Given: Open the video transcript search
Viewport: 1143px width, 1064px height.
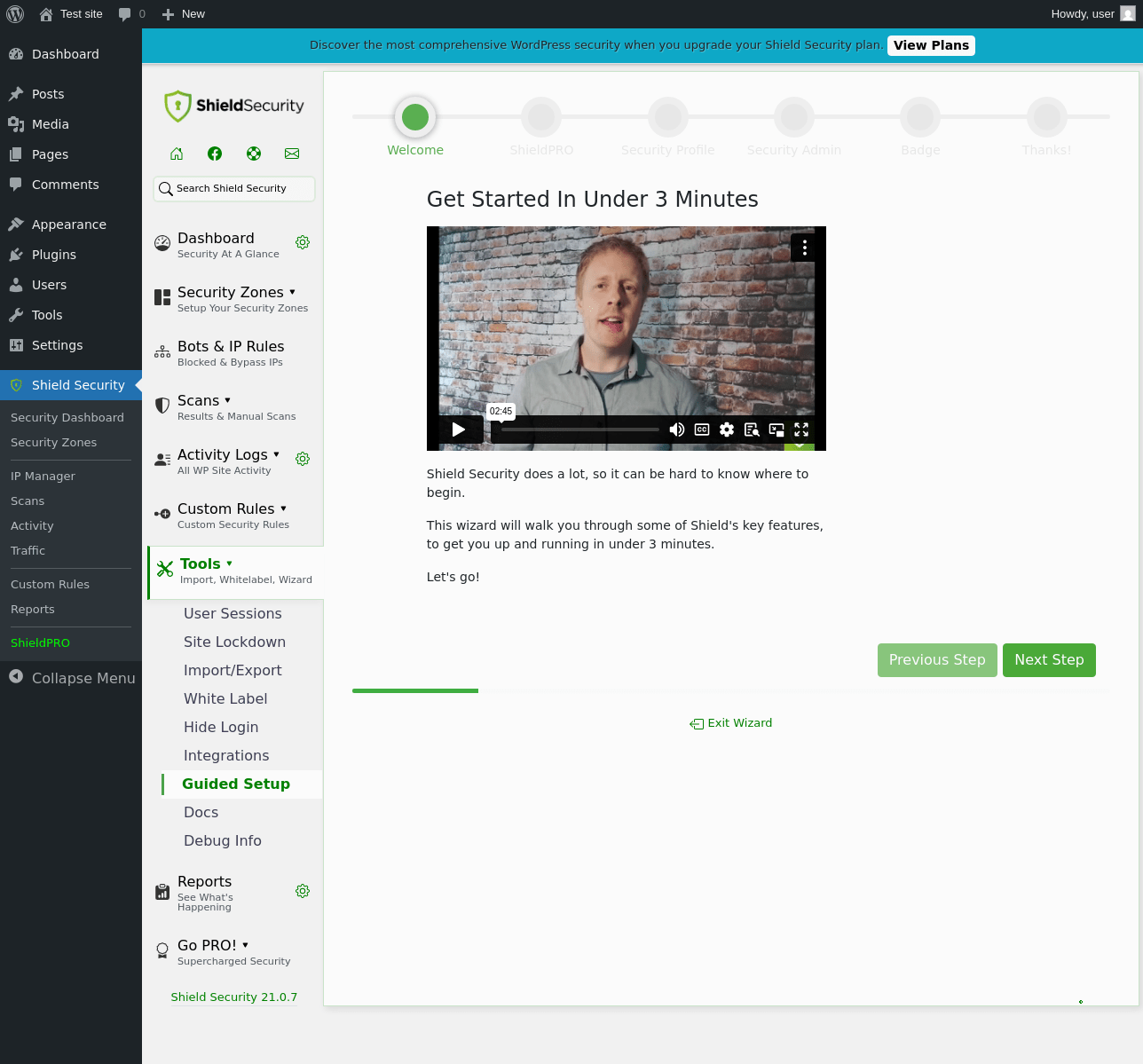Looking at the screenshot, I should click(752, 430).
